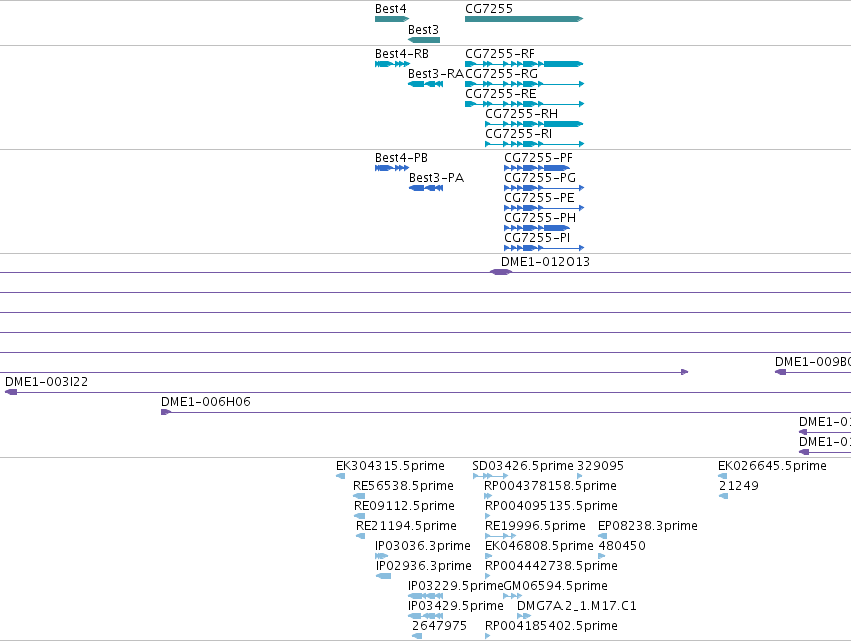
Task: Click the 329095 EST arrow
Action: (580, 477)
